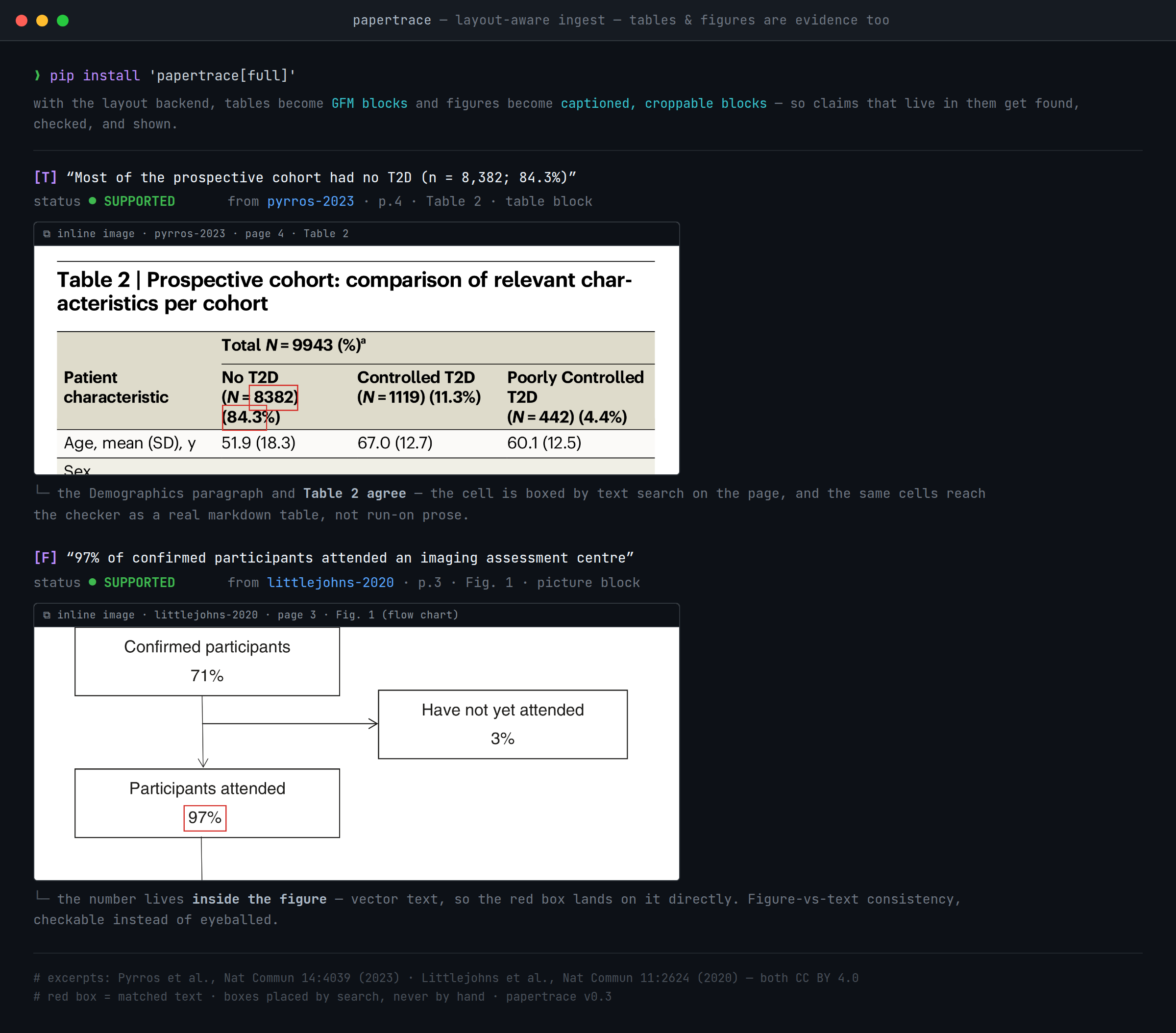1176x1033 pixels.
Task: Click the red box around 84.3%
Action: pyautogui.click(x=245, y=417)
